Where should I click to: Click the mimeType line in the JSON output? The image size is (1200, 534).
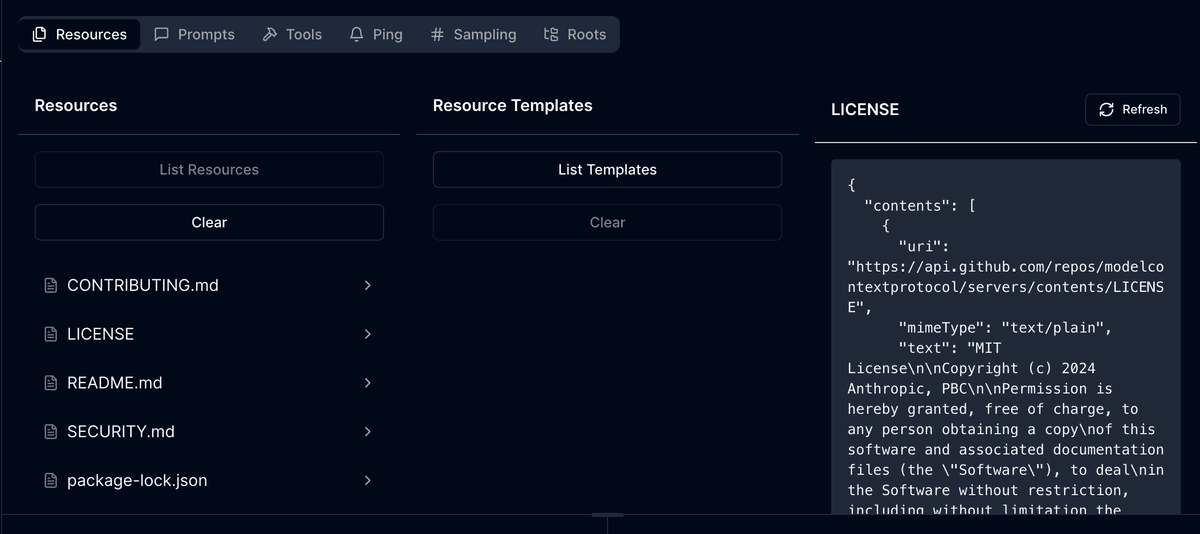click(x=1005, y=328)
